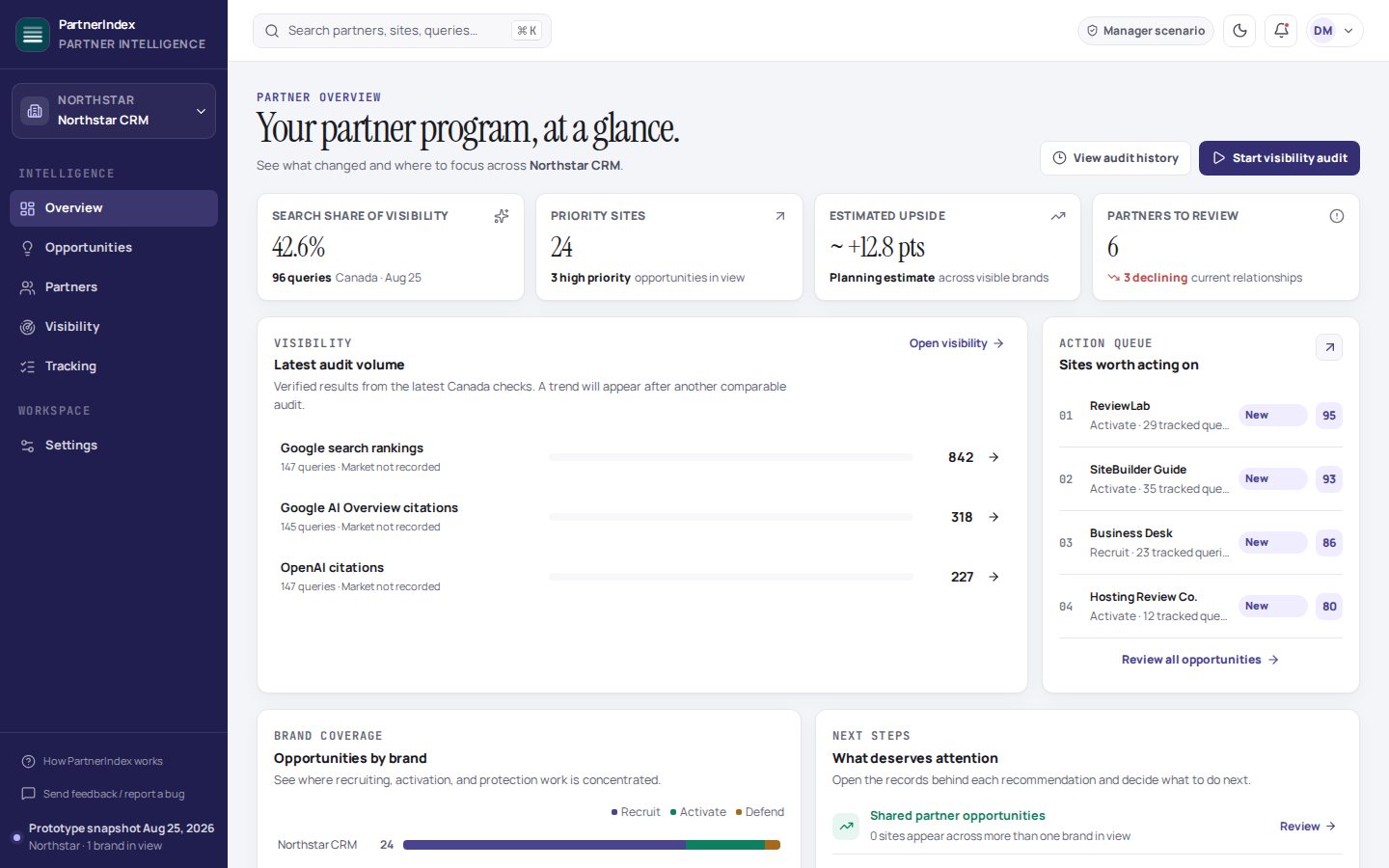Click the Activate legend item
1389x868 pixels.
[698, 812]
